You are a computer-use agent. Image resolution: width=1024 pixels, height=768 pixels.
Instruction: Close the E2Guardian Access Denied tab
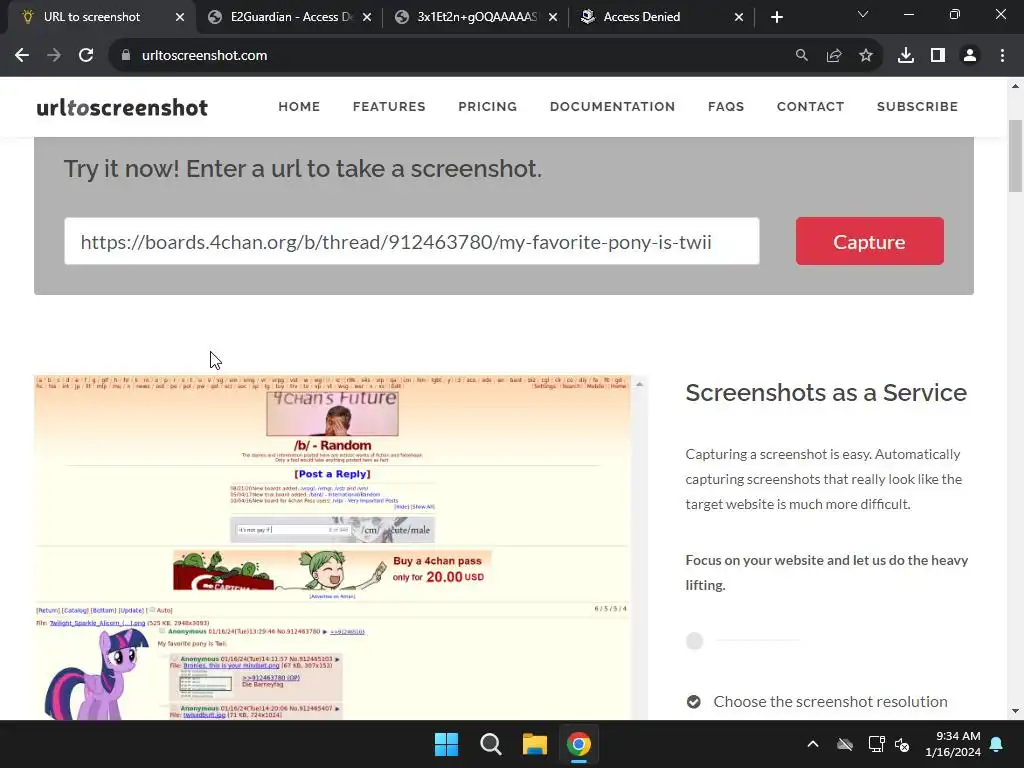click(x=367, y=18)
